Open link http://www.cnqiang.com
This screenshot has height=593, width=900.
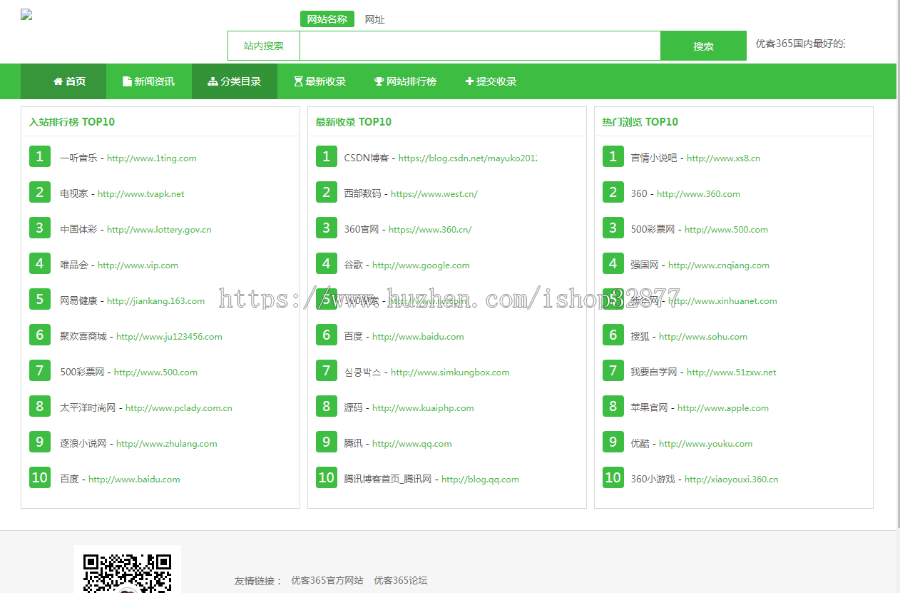pos(719,265)
